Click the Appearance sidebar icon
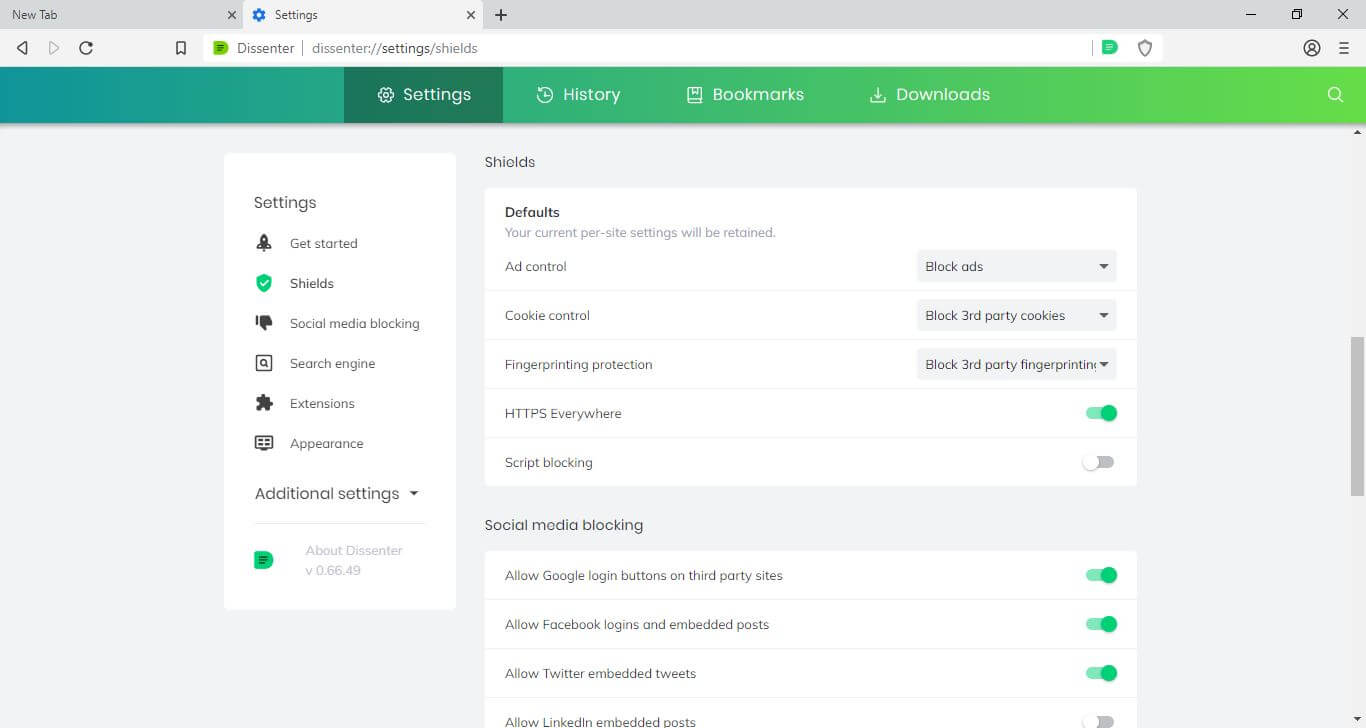 (x=264, y=443)
